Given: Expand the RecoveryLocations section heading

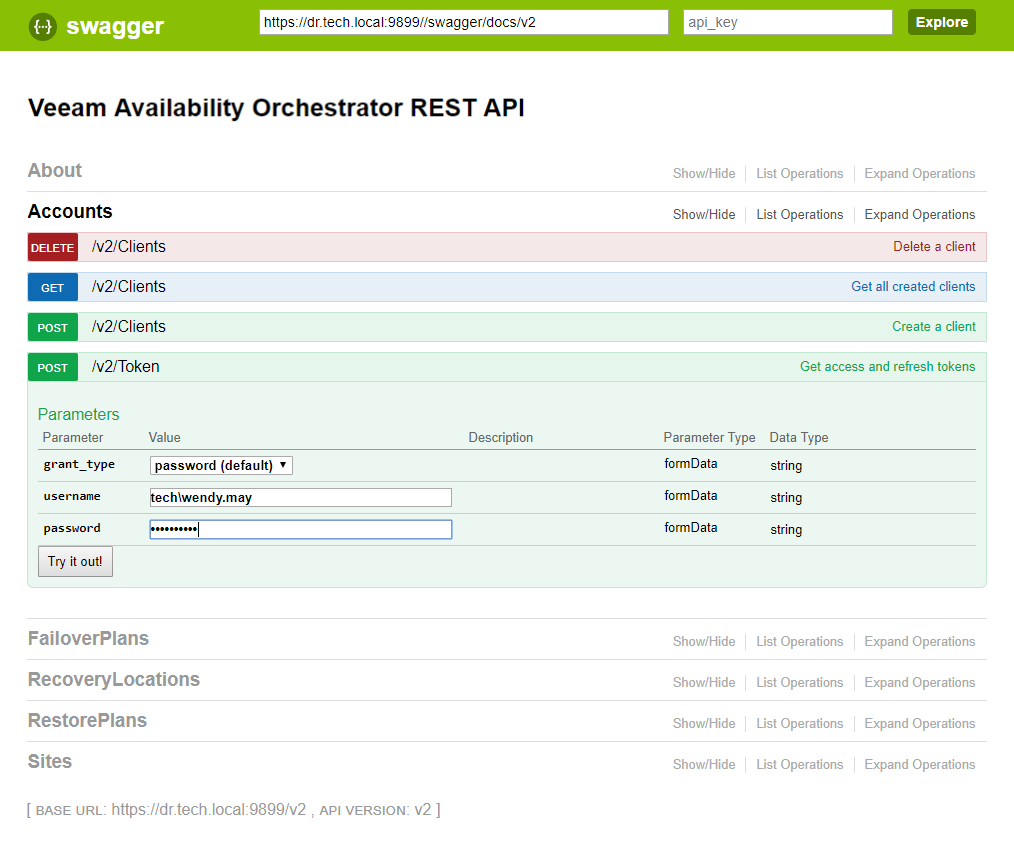Looking at the screenshot, I should (x=114, y=680).
